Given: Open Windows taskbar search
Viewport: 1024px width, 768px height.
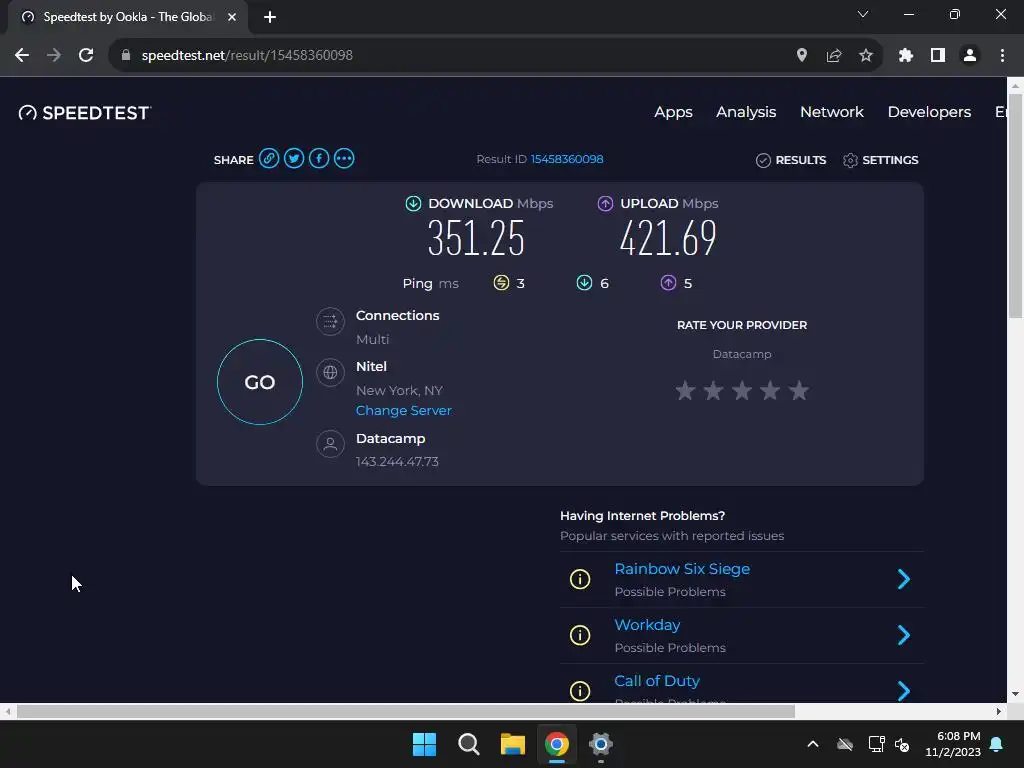Looking at the screenshot, I should (x=469, y=744).
